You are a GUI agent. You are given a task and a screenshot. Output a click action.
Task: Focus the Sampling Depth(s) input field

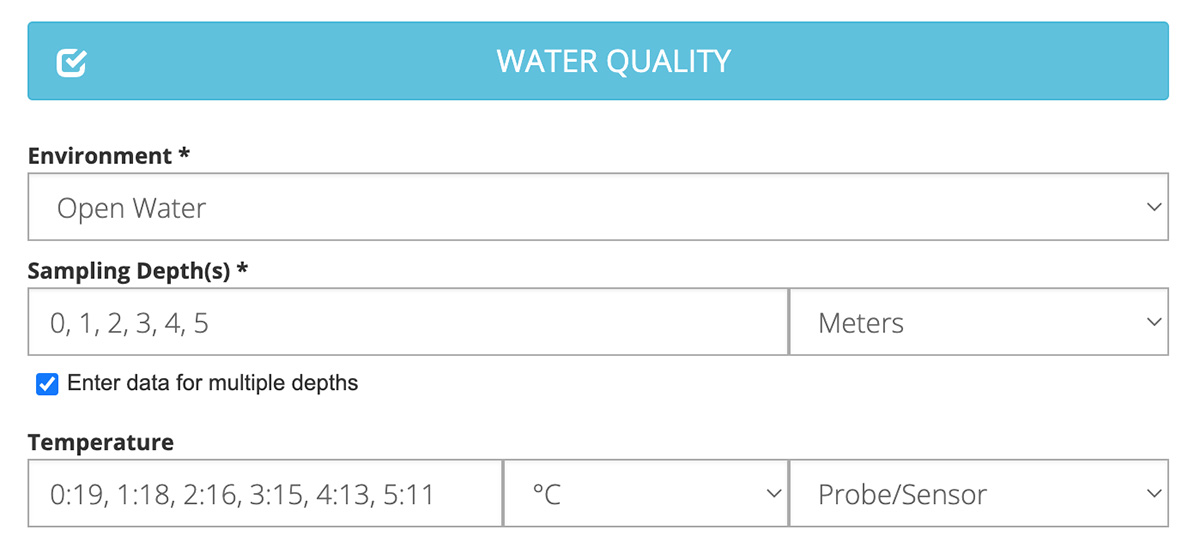[408, 323]
